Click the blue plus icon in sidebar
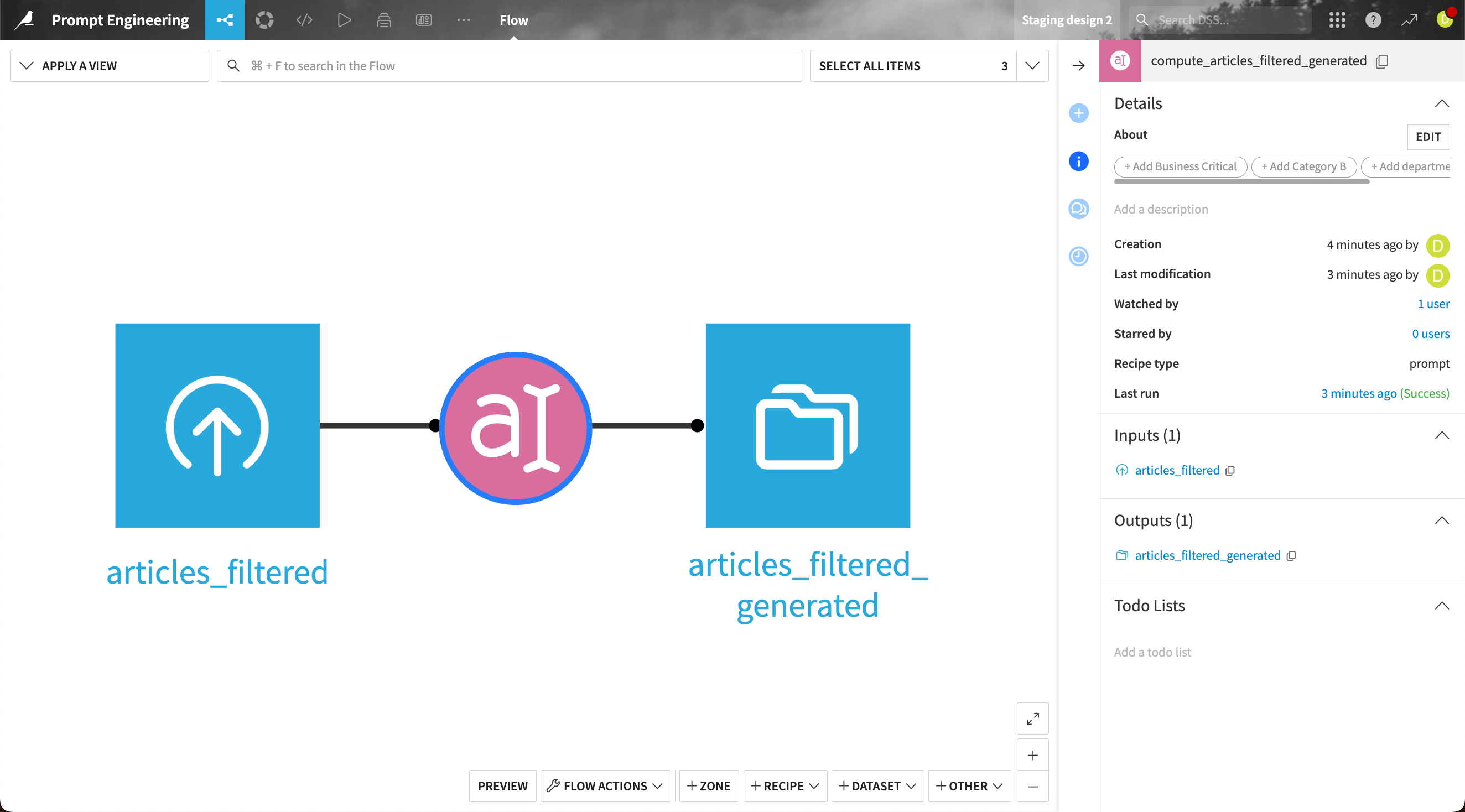Screen dimensions: 1465x812 [x=1078, y=113]
